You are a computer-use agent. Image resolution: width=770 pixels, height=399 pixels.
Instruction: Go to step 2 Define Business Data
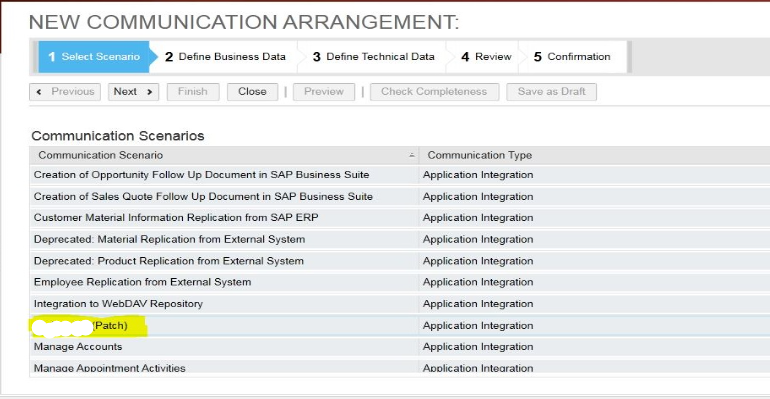pyautogui.click(x=225, y=57)
